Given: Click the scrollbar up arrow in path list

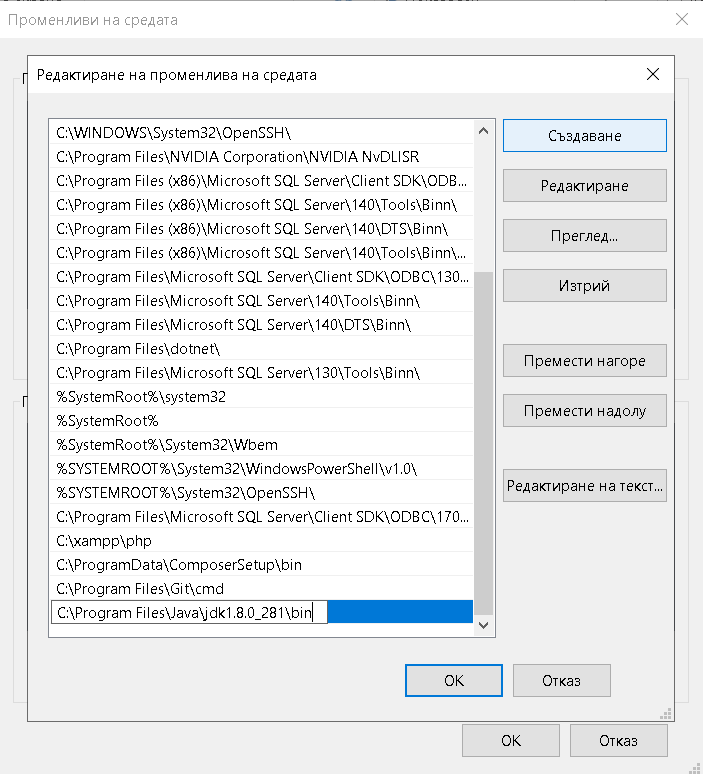Looking at the screenshot, I should (x=483, y=131).
